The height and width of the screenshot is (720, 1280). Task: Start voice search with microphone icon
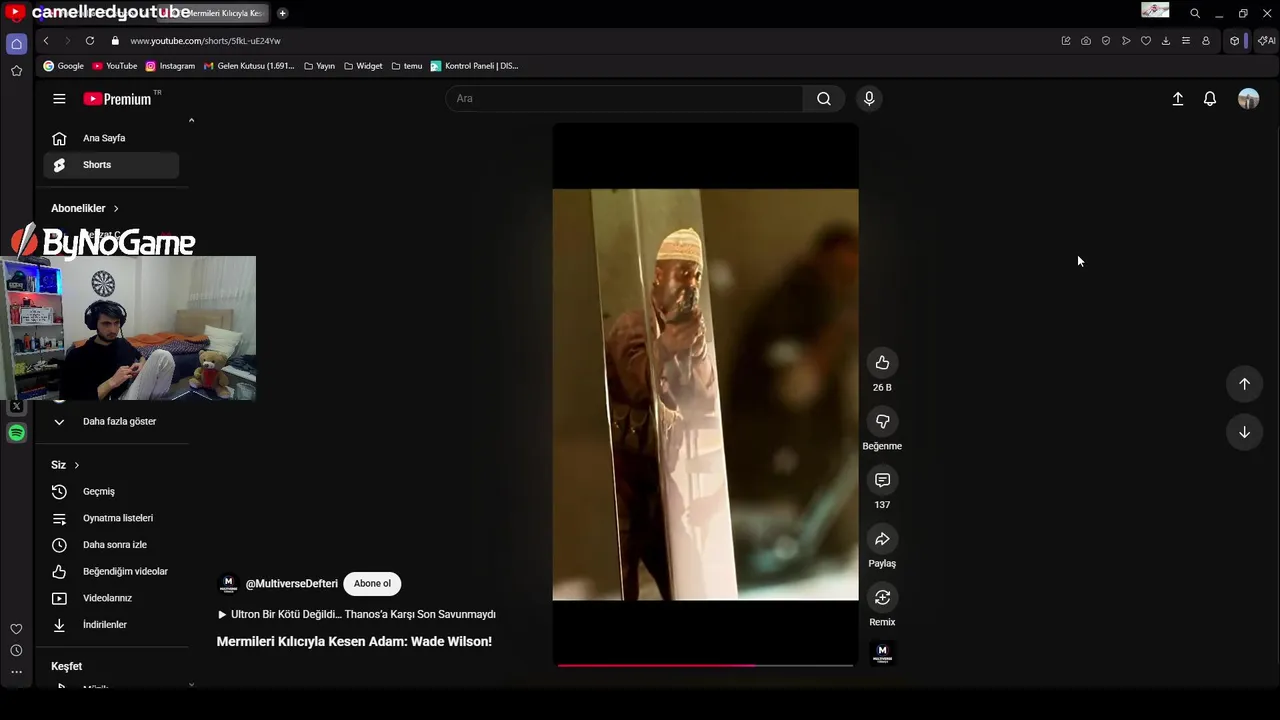[x=869, y=99]
